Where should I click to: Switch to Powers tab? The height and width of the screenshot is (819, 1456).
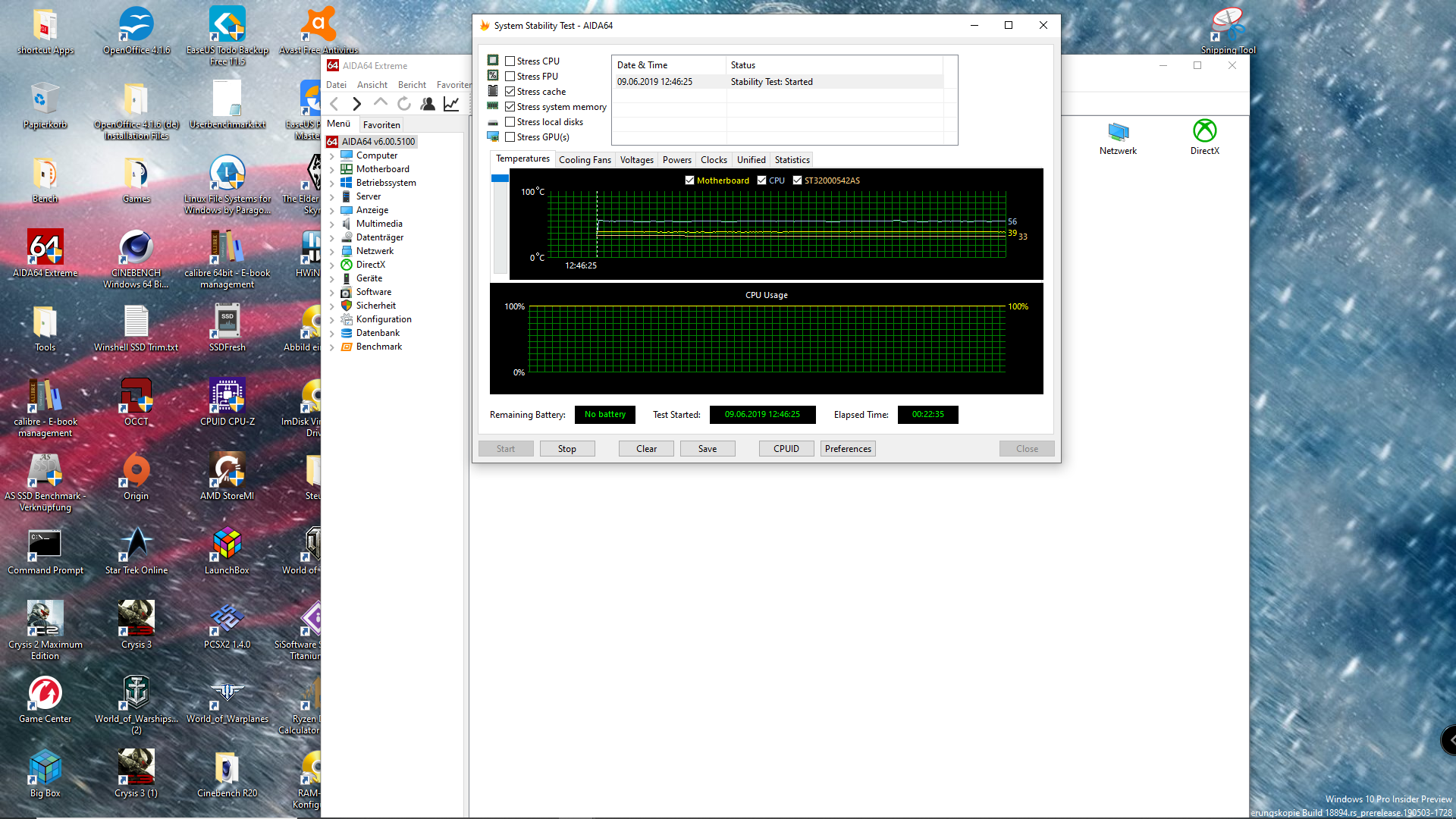[x=676, y=160]
